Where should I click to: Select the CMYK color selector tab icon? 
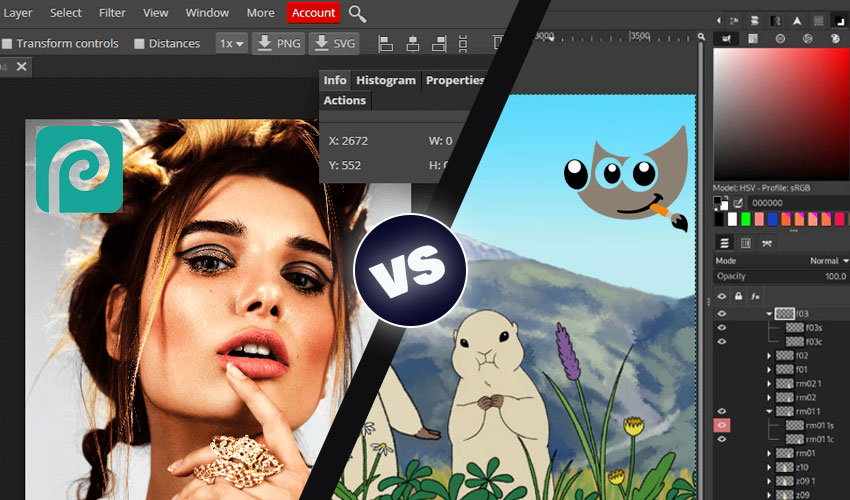tap(753, 39)
